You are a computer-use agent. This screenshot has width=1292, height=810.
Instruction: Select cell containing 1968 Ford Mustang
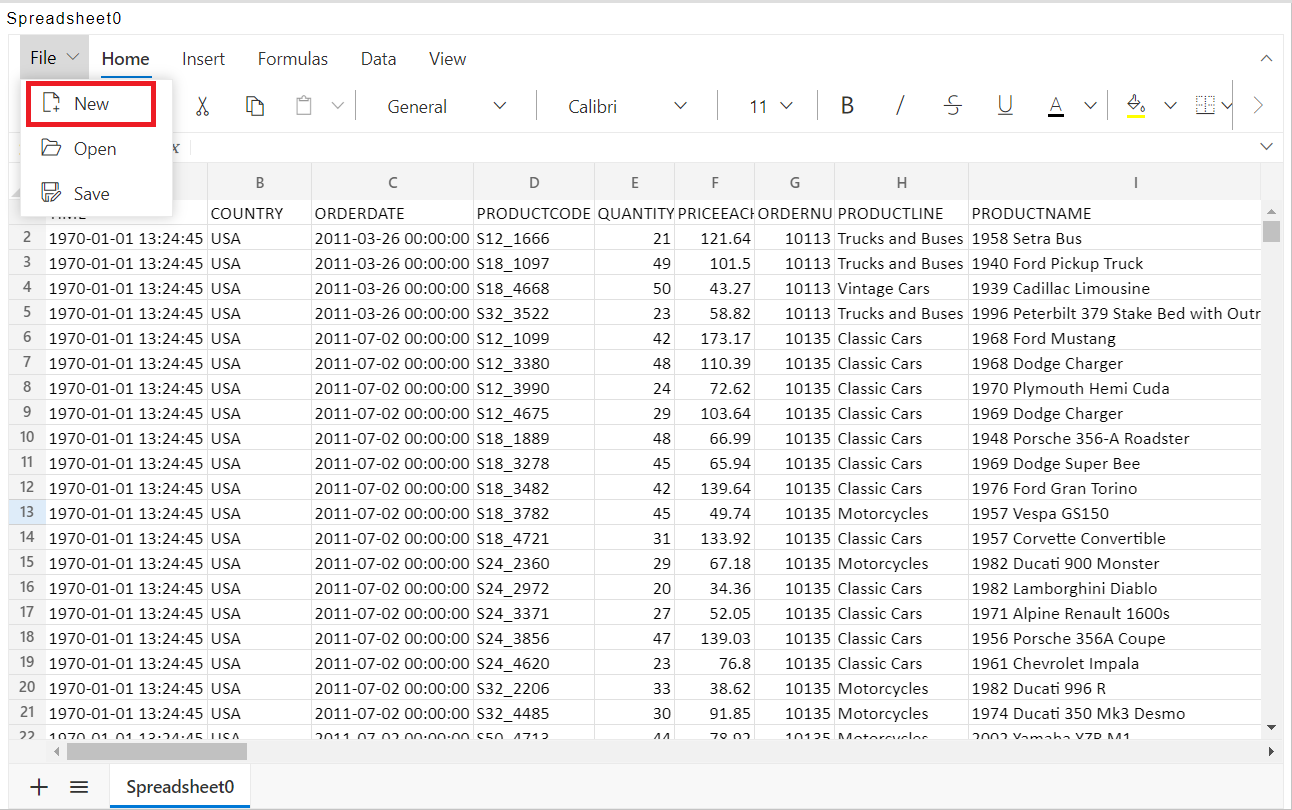pos(1114,338)
